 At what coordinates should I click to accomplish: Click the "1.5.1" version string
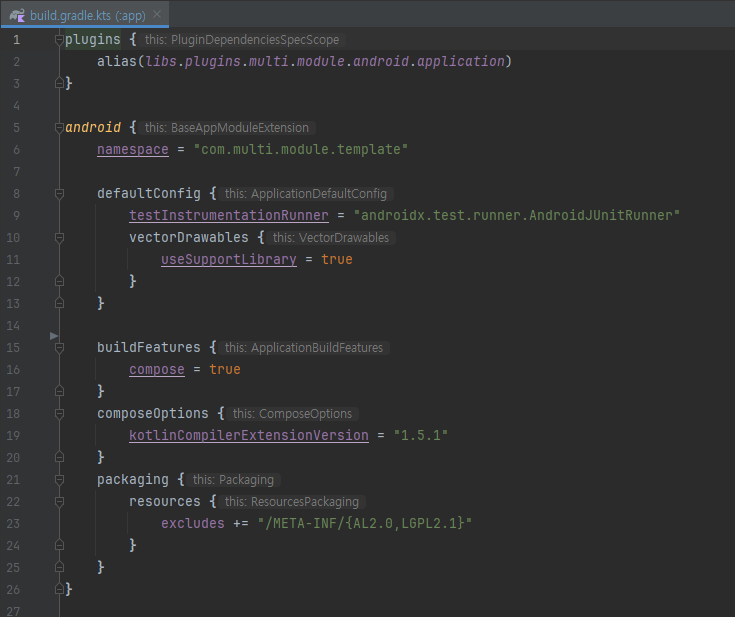tap(421, 435)
